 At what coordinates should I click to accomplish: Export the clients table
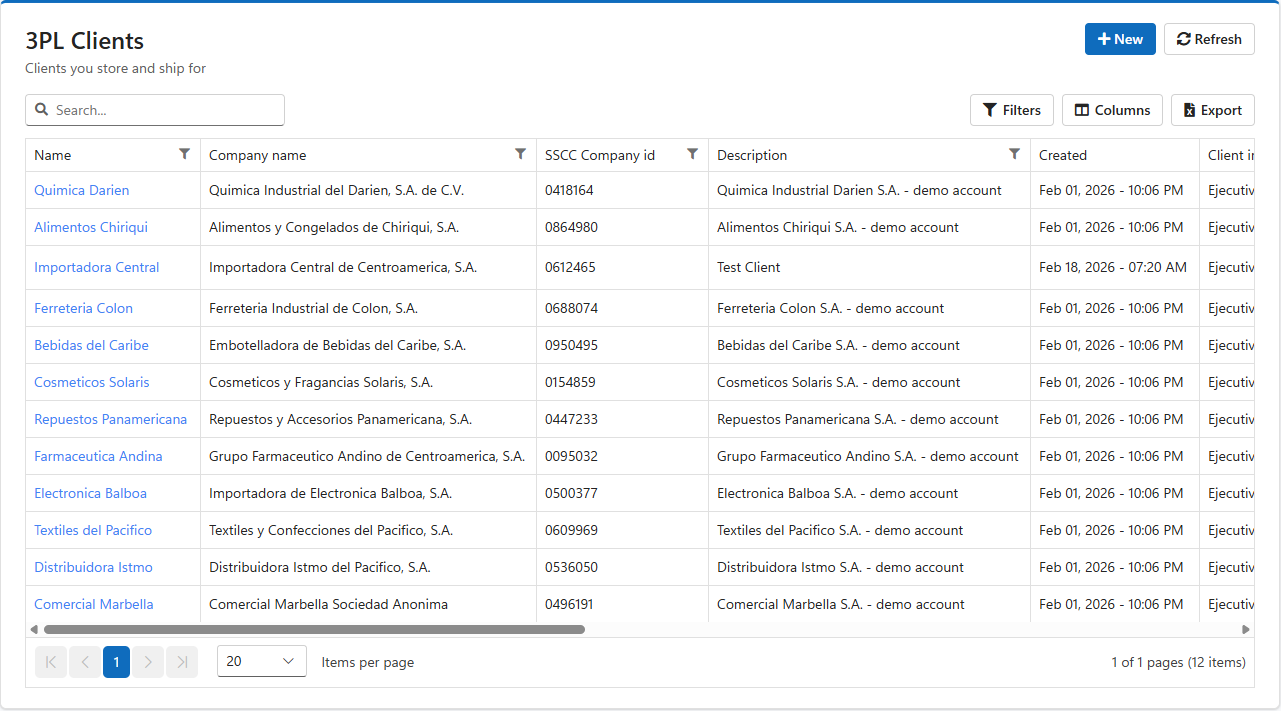click(1213, 110)
